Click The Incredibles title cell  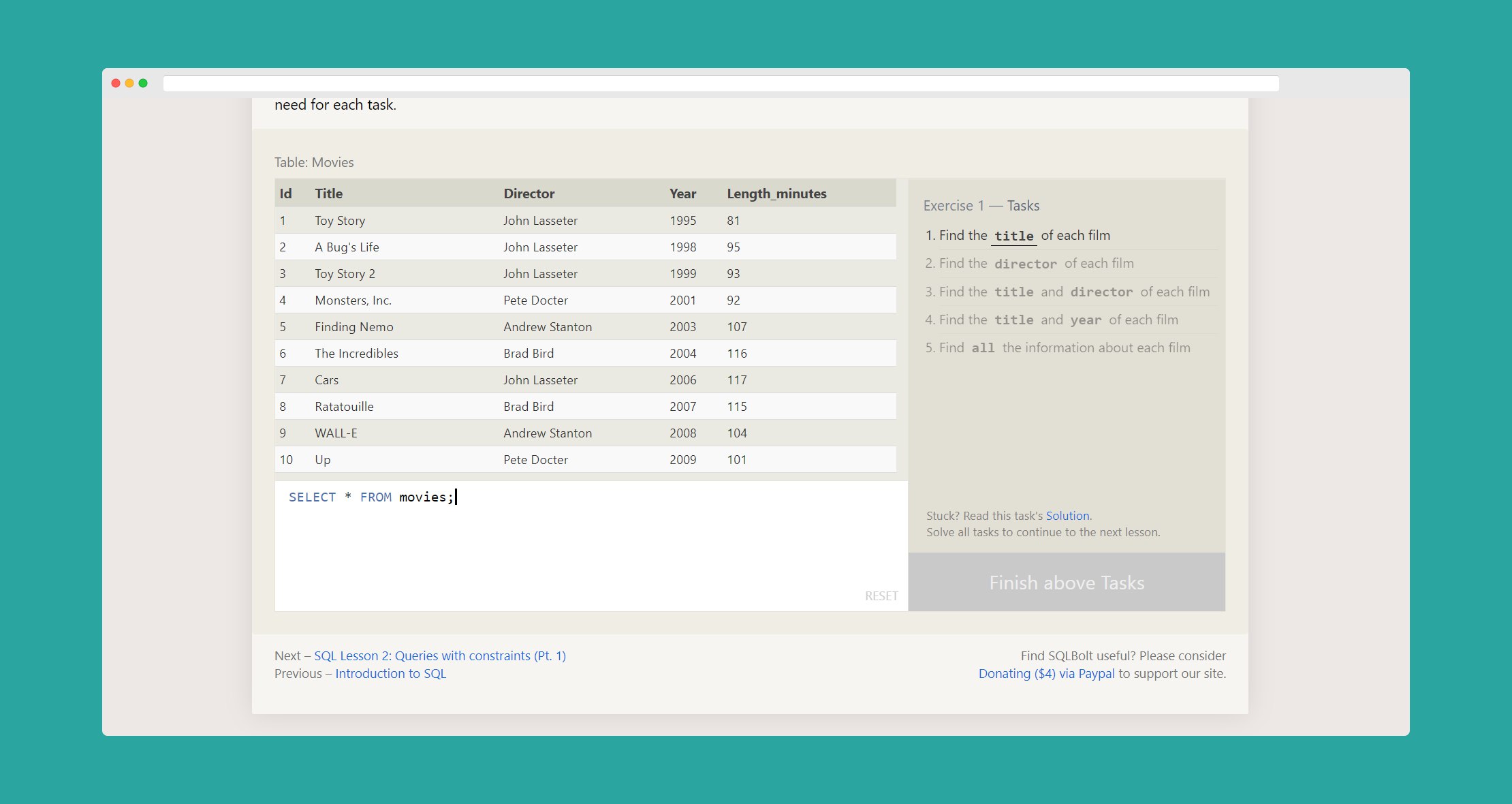coord(356,354)
